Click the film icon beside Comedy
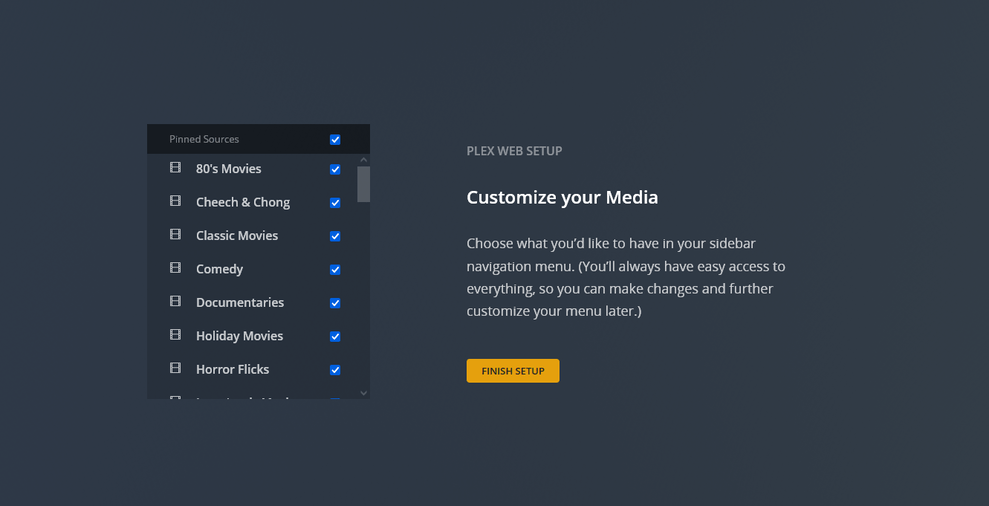989x506 pixels. (175, 268)
